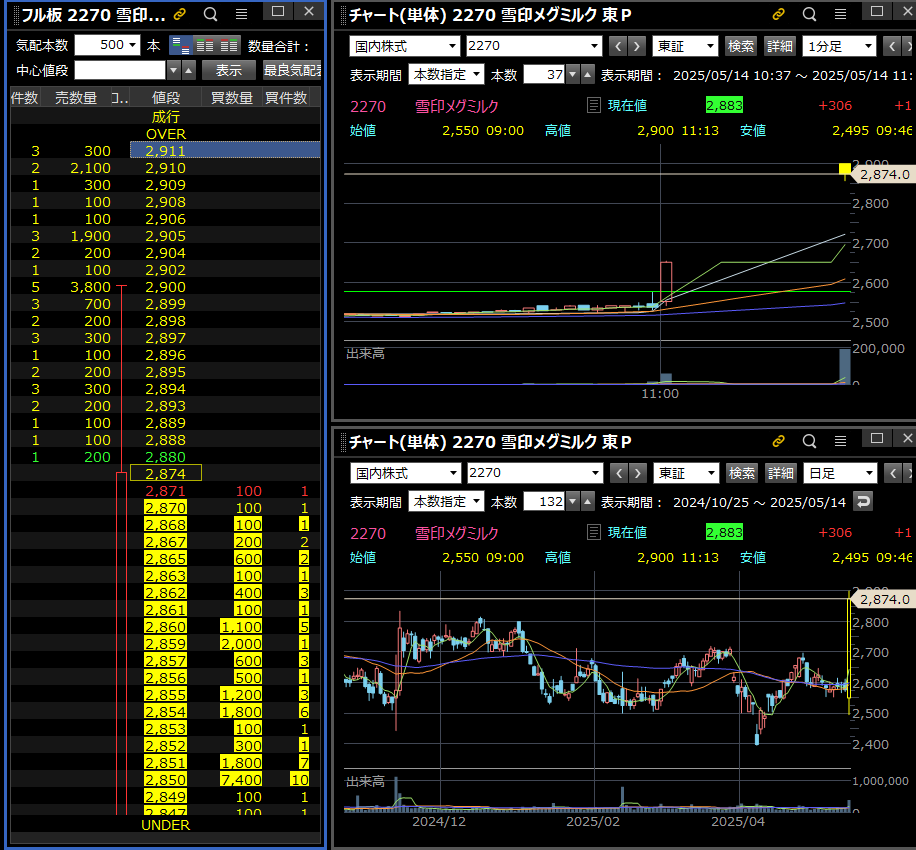
Task: Click the yellow price marker on the 1分足 chart
Action: pyautogui.click(x=845, y=169)
